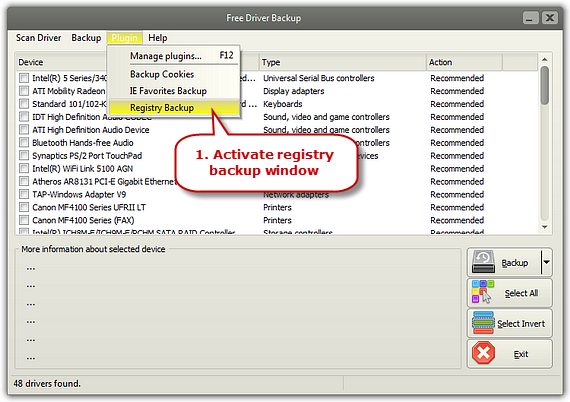Click the Keyboards type cell
Viewport: 570px width, 402px height.
pyautogui.click(x=283, y=104)
